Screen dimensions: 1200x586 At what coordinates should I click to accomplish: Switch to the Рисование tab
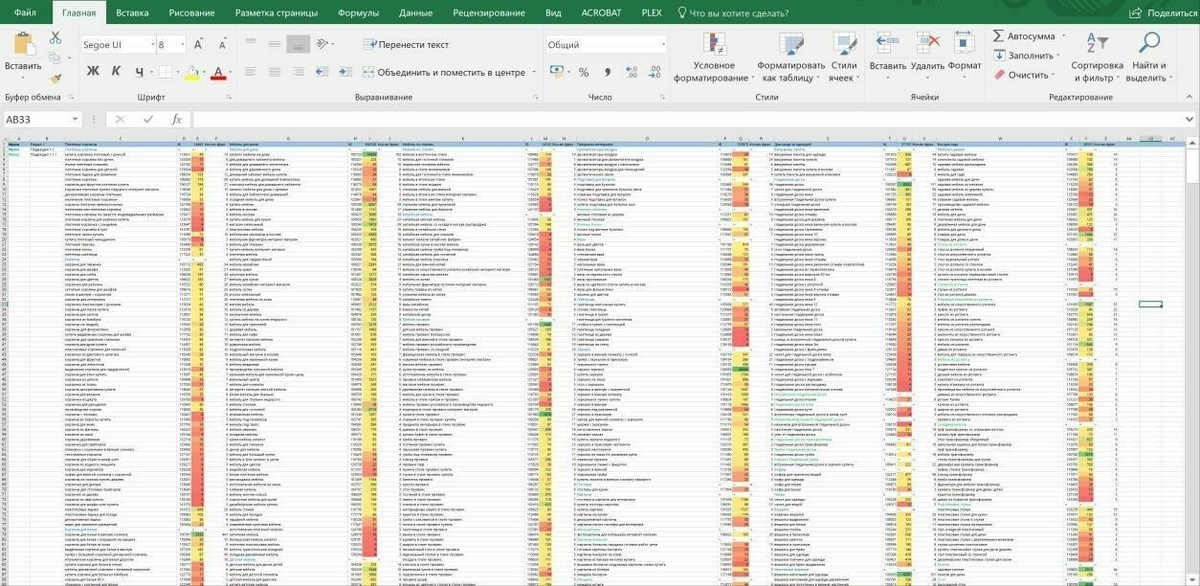tap(192, 13)
